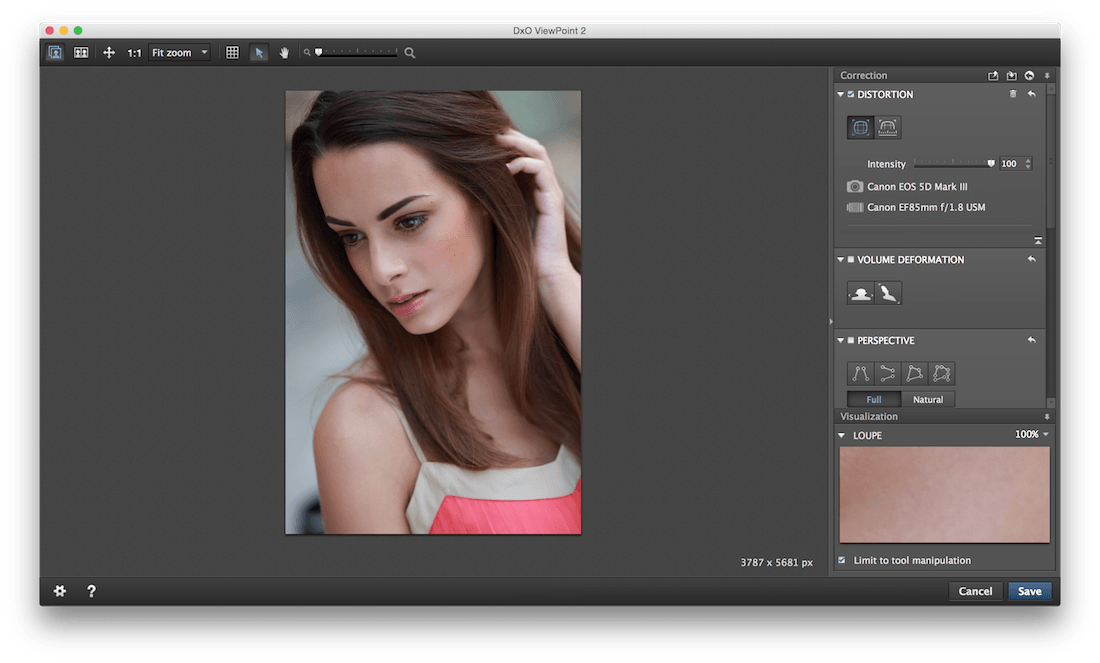Pin the Visualization palette
Viewport: 1100px width, 663px height.
[x=1047, y=417]
